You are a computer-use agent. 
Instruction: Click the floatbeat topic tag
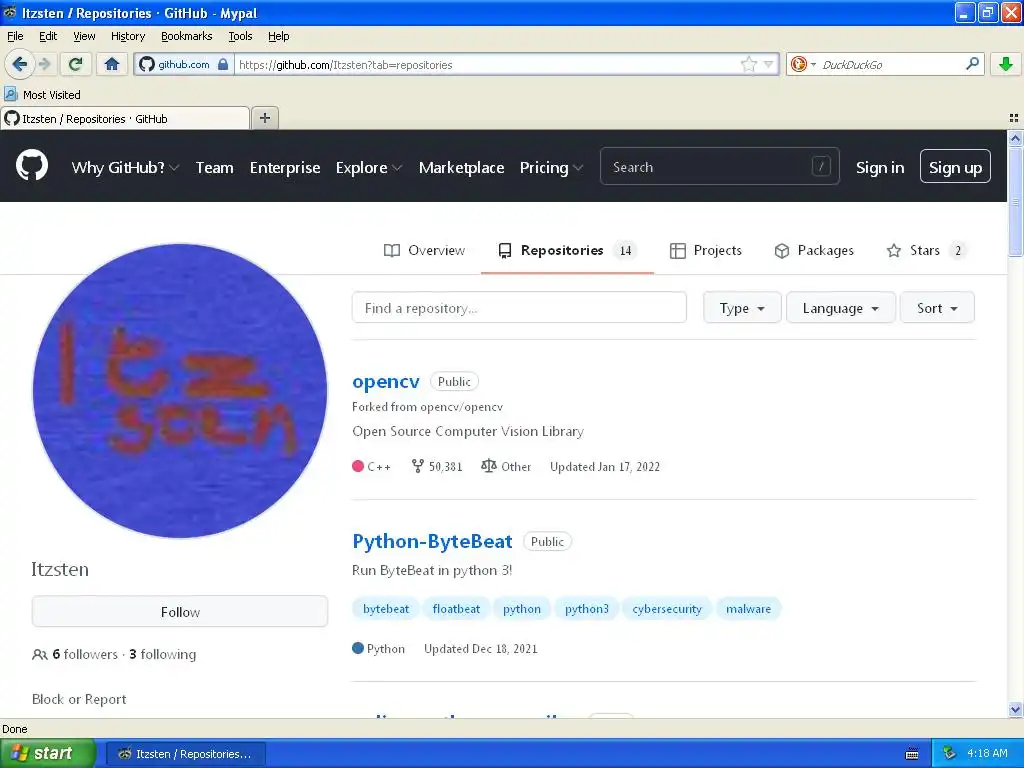pos(456,609)
